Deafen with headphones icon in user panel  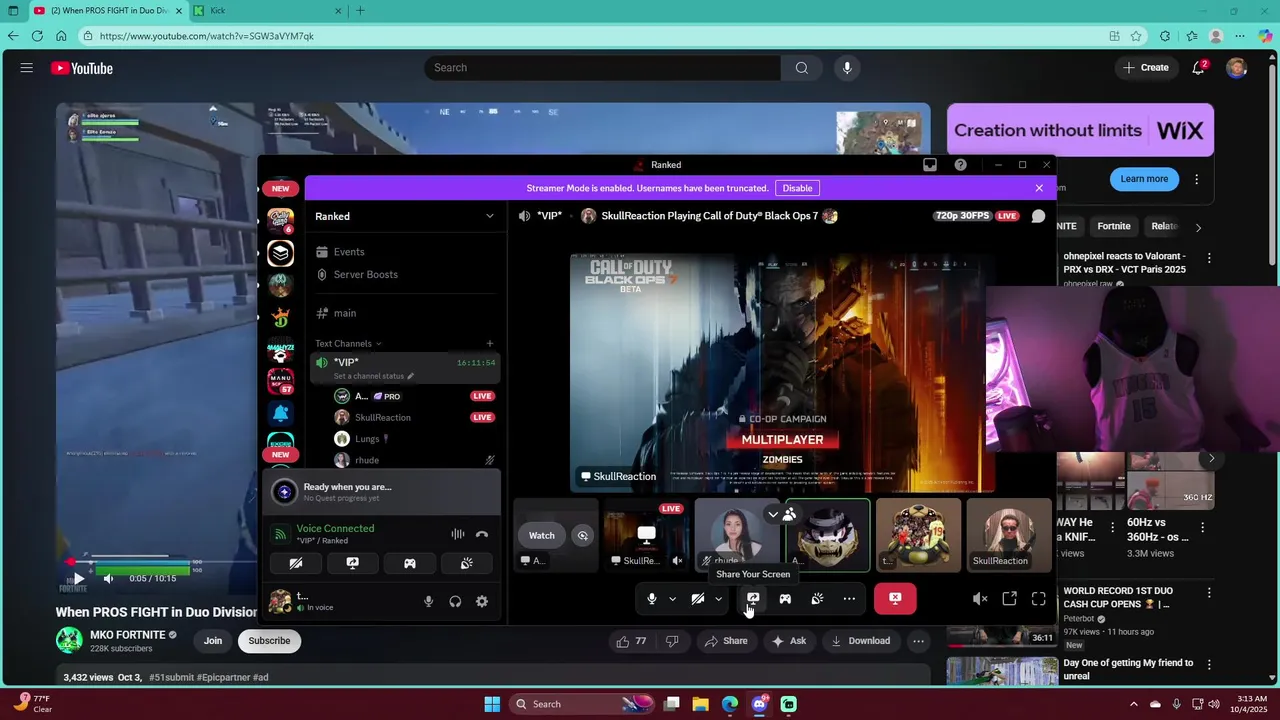click(x=455, y=601)
